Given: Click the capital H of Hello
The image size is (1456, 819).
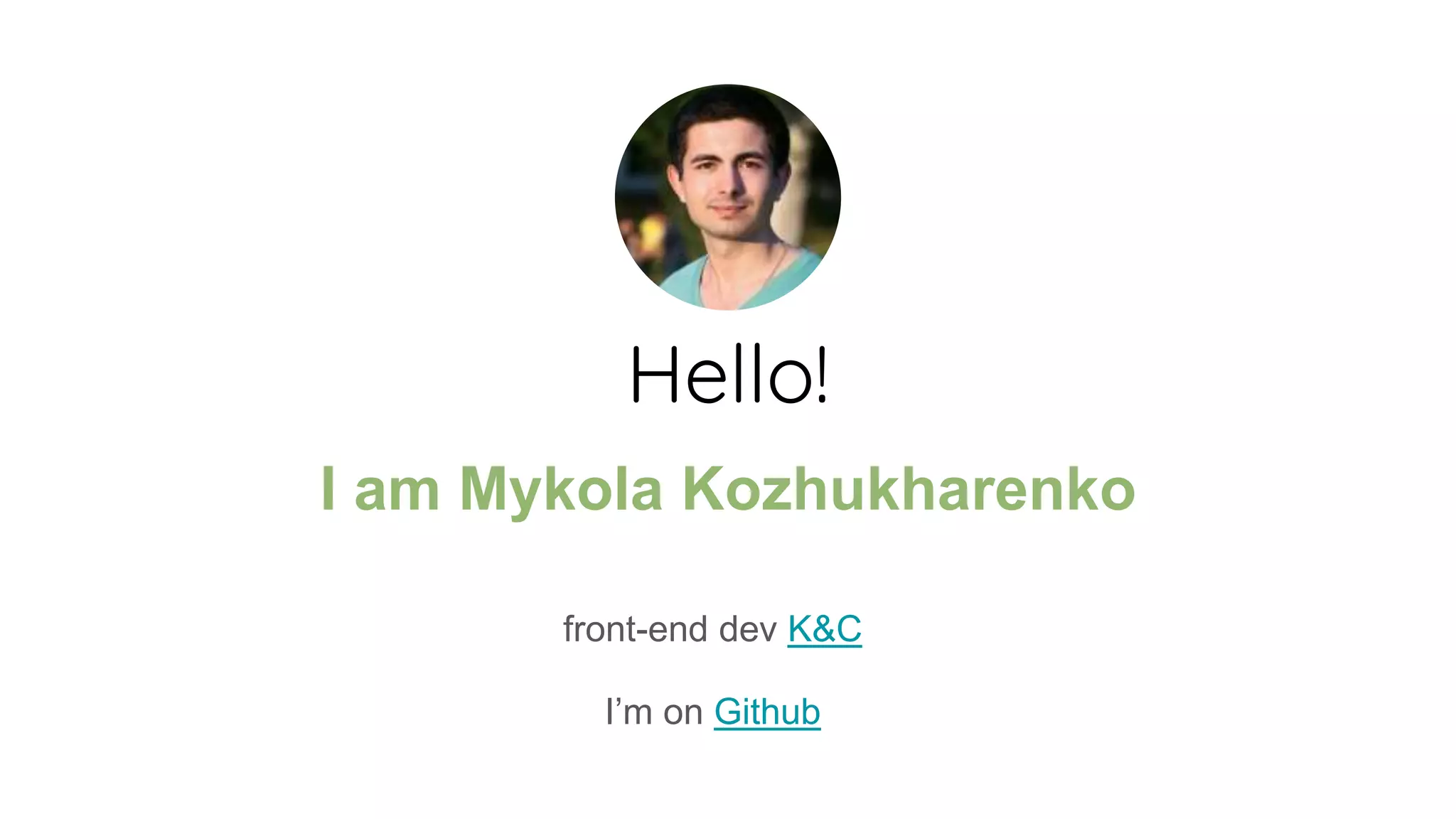Looking at the screenshot, I should 653,374.
